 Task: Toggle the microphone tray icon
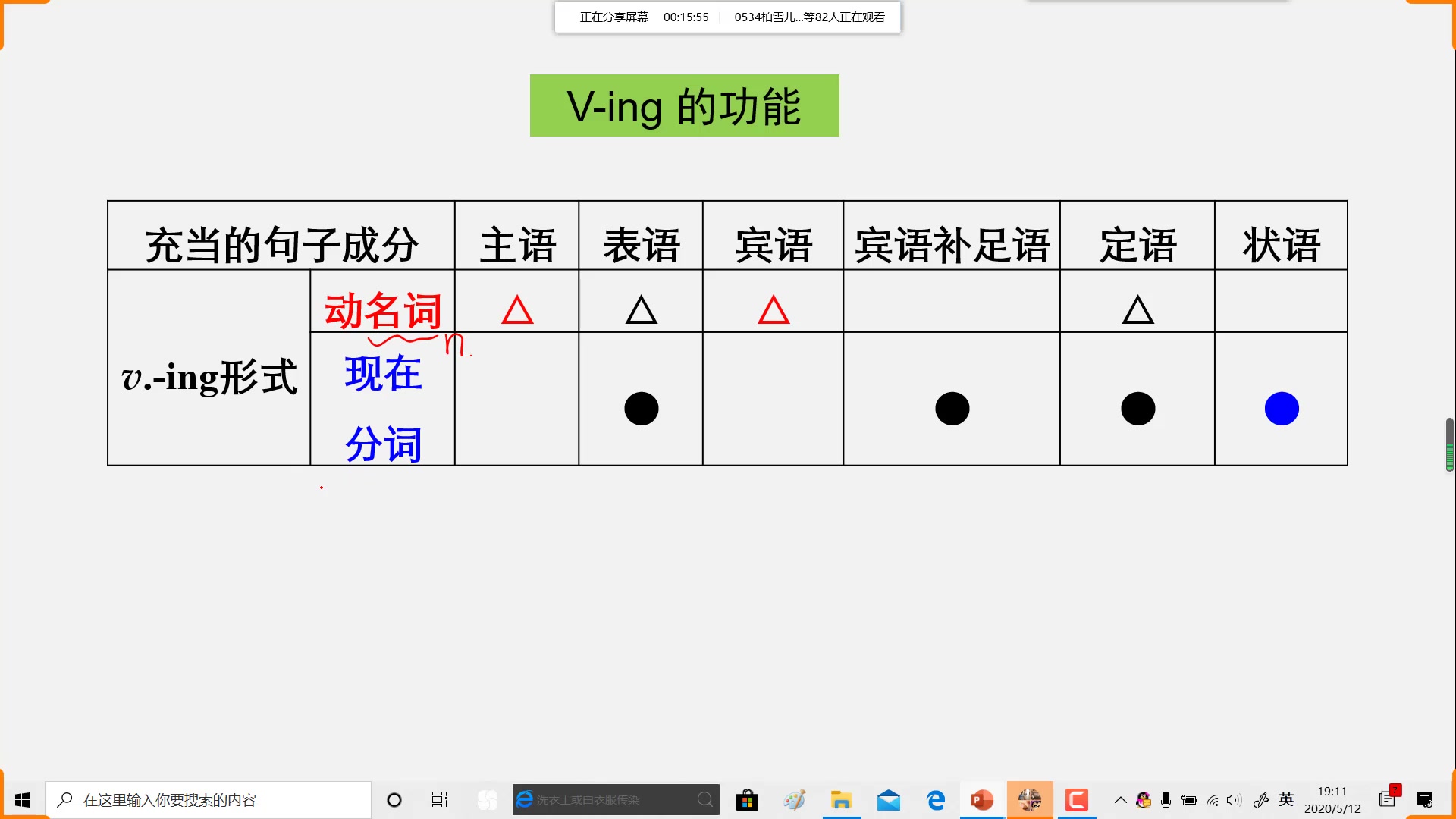[x=1166, y=800]
